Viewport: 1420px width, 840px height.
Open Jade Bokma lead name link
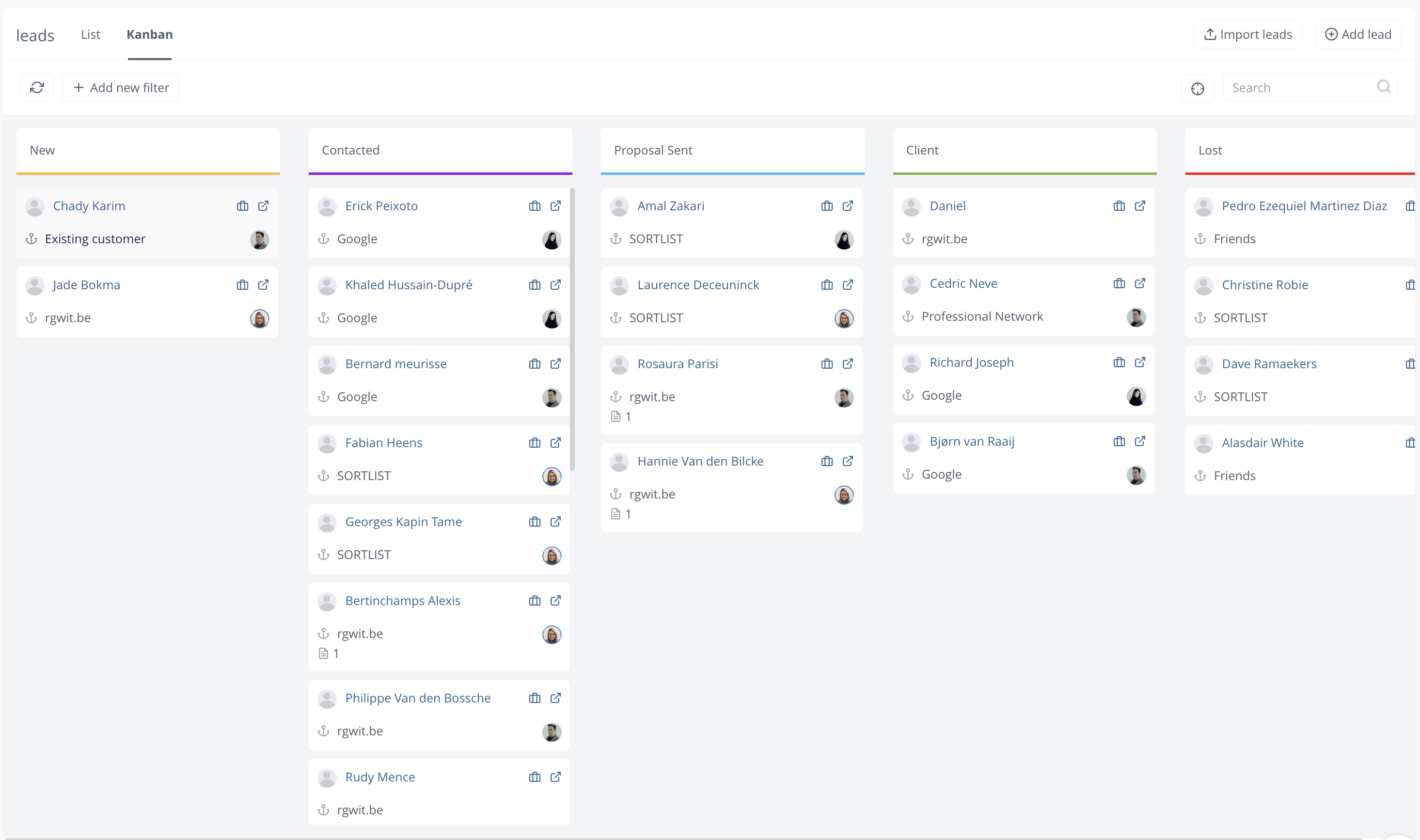87,285
